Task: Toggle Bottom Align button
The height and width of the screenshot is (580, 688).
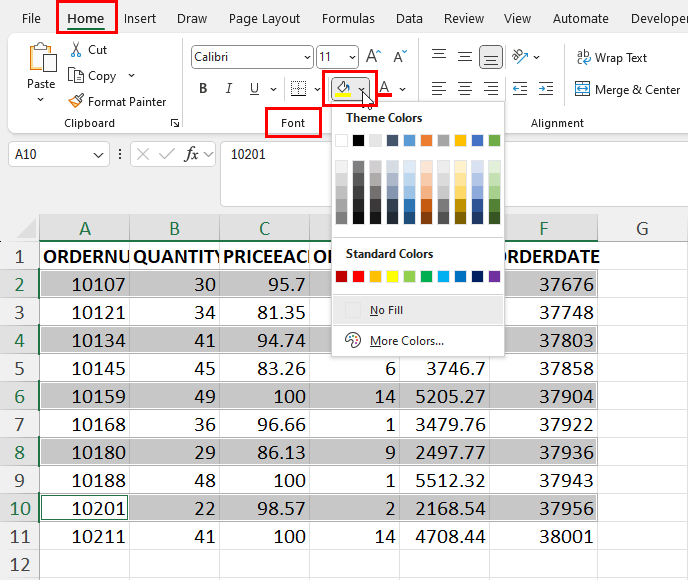Action: tap(491, 57)
